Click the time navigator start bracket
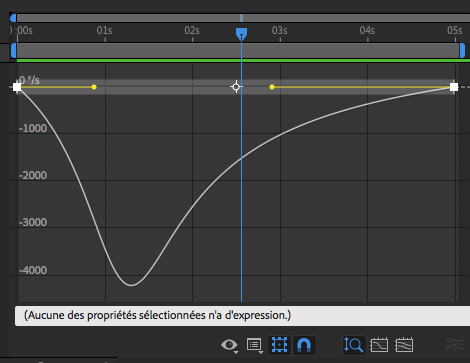This screenshot has width=470, height=363. 13,18
